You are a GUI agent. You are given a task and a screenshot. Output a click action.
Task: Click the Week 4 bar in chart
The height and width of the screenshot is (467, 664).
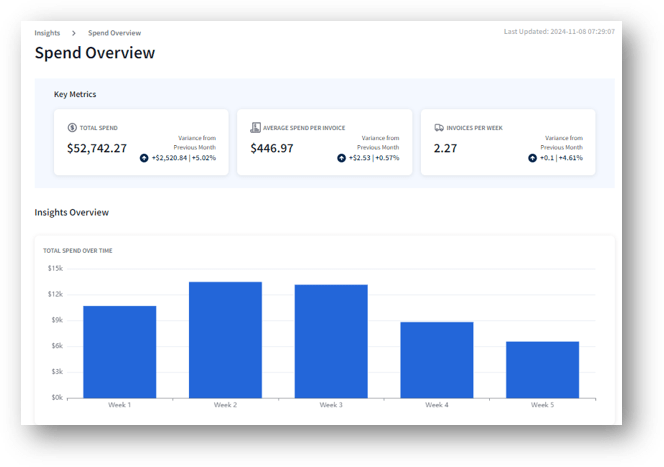(437, 359)
